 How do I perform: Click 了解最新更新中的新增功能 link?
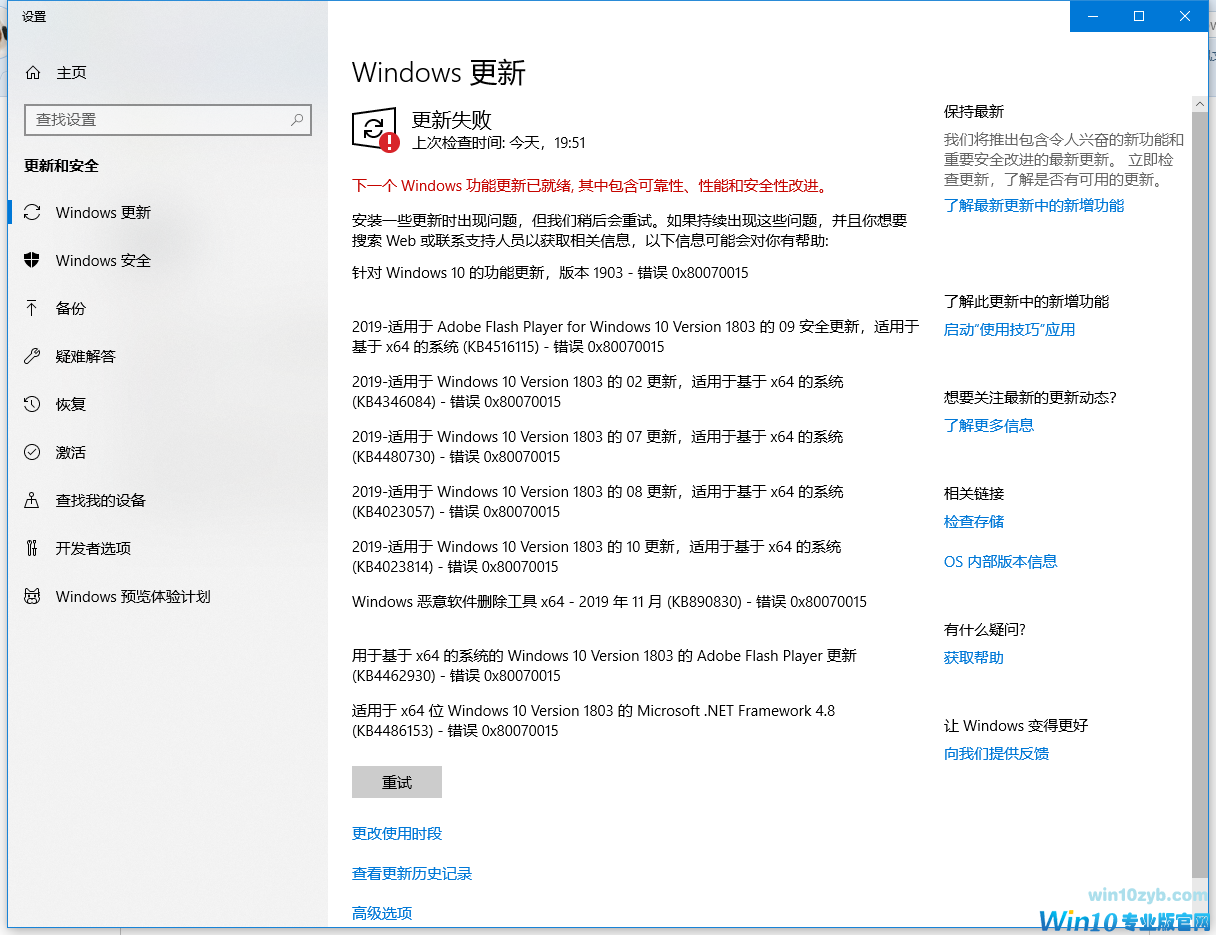(x=1034, y=205)
